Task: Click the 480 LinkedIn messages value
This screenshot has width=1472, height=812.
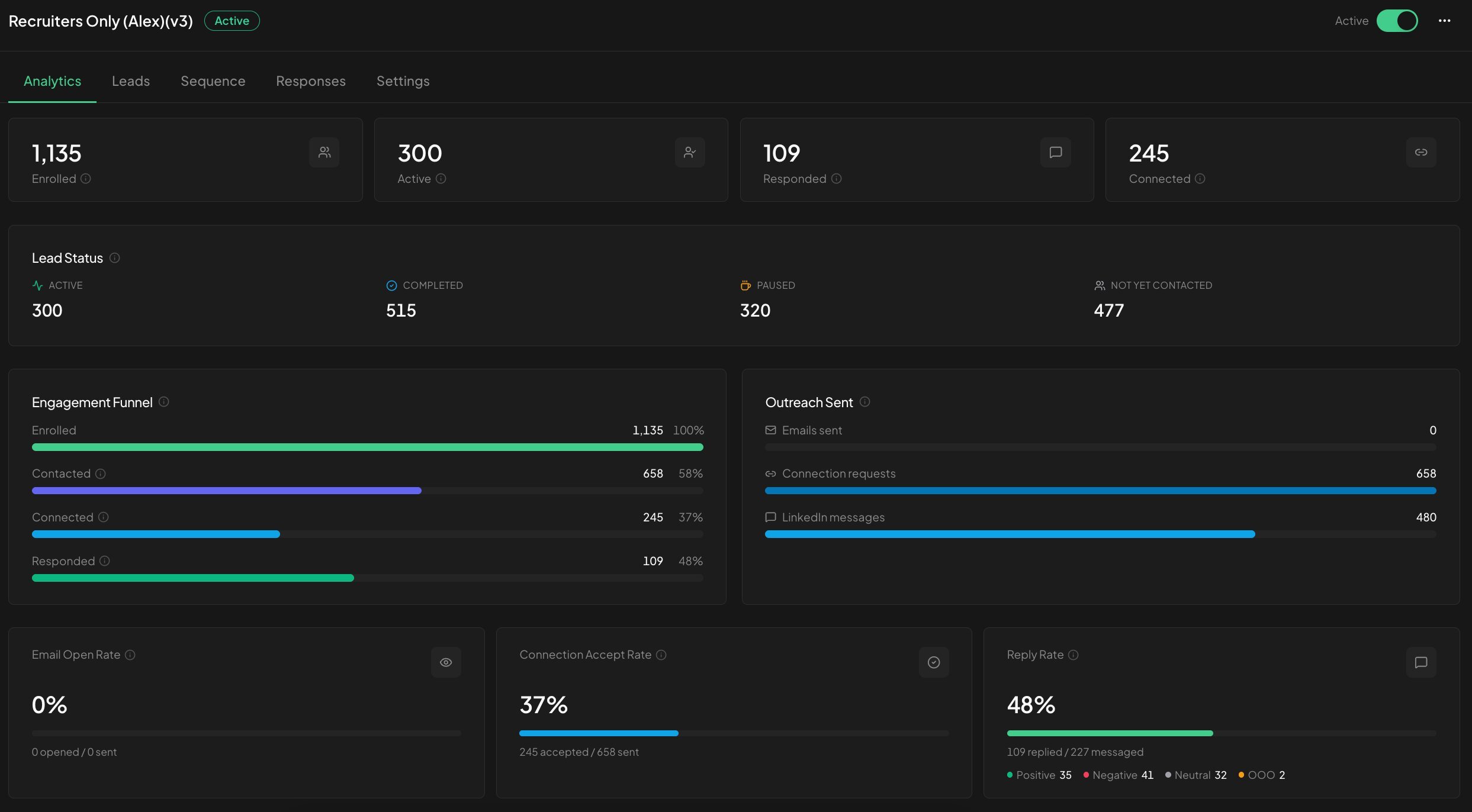Action: coord(1426,517)
